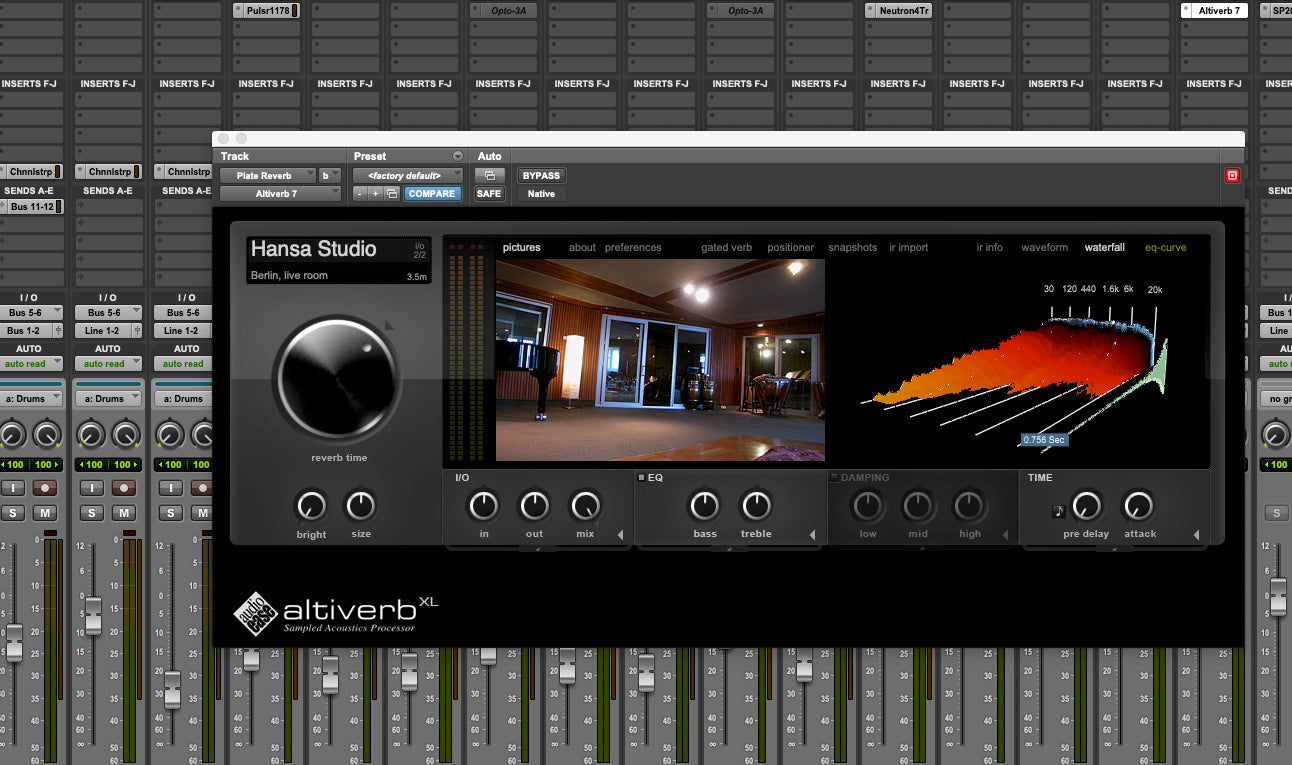Expand the TIME section arrow
This screenshot has height=765, width=1292.
coord(1196,535)
